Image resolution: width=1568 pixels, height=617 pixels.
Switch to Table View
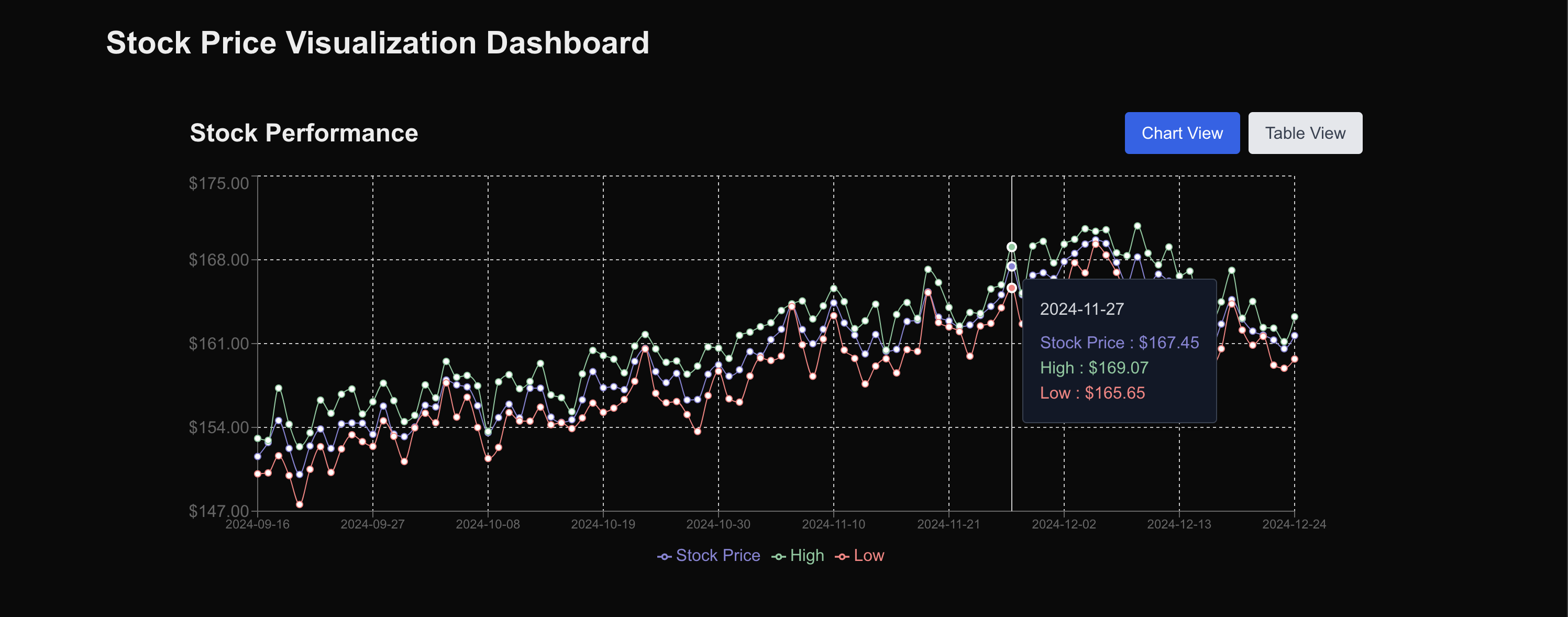[1305, 133]
